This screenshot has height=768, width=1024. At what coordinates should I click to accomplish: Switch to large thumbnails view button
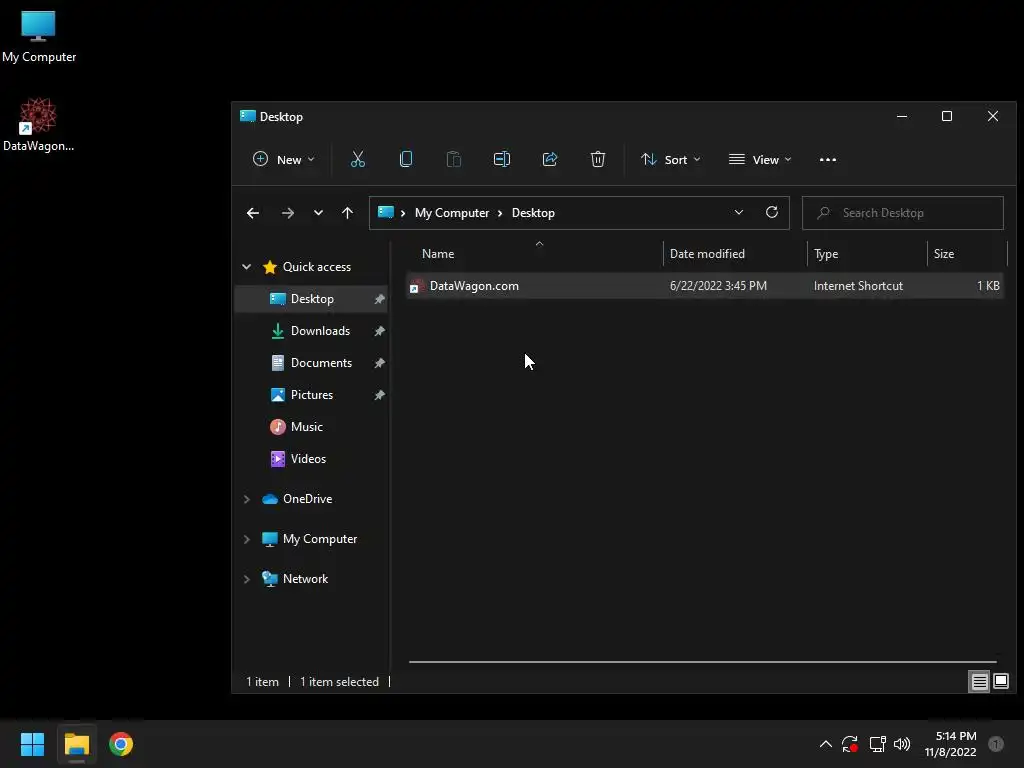1001,682
